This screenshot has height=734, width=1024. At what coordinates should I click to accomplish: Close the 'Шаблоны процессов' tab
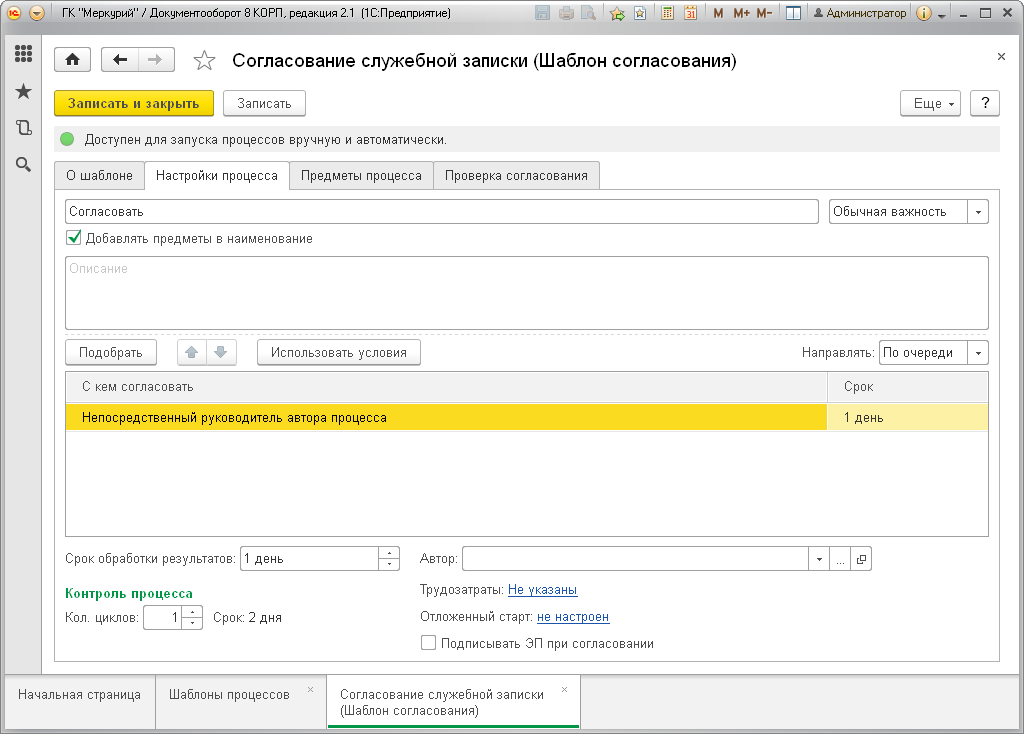[310, 690]
